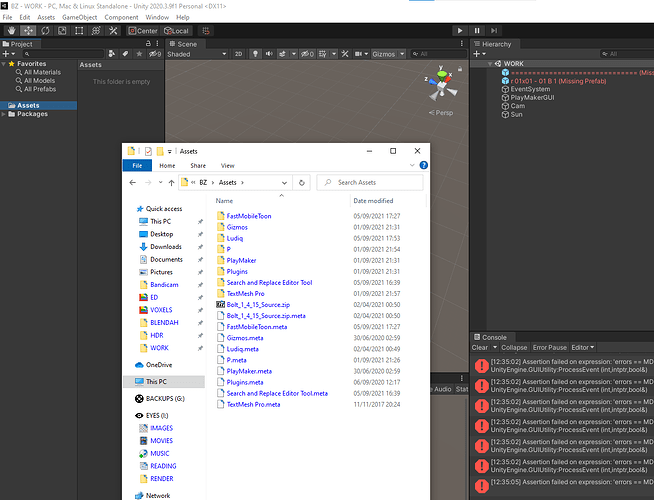This screenshot has height=500, width=654.
Task: Click Scene orientation gizmo
Action: pos(441,83)
